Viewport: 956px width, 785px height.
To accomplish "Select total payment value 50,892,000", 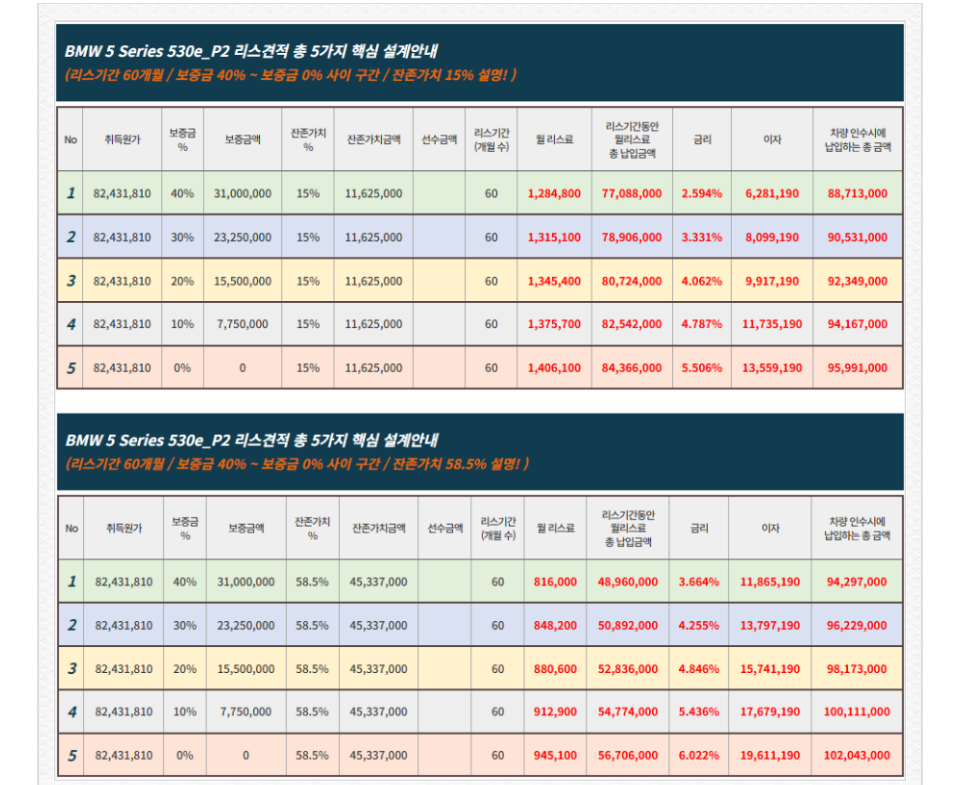I will [x=627, y=625].
